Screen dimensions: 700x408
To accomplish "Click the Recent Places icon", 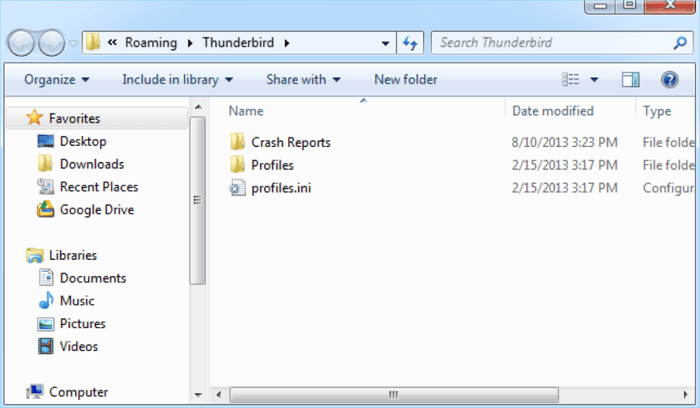I will pyautogui.click(x=46, y=187).
